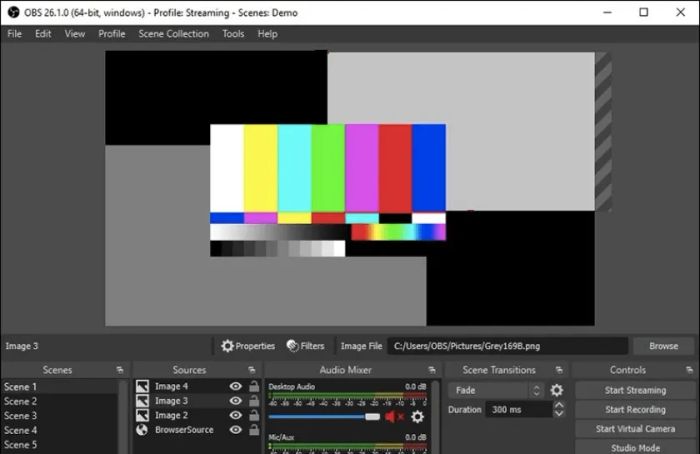Enable Studio Mode
700x454 pixels.
tap(635, 448)
